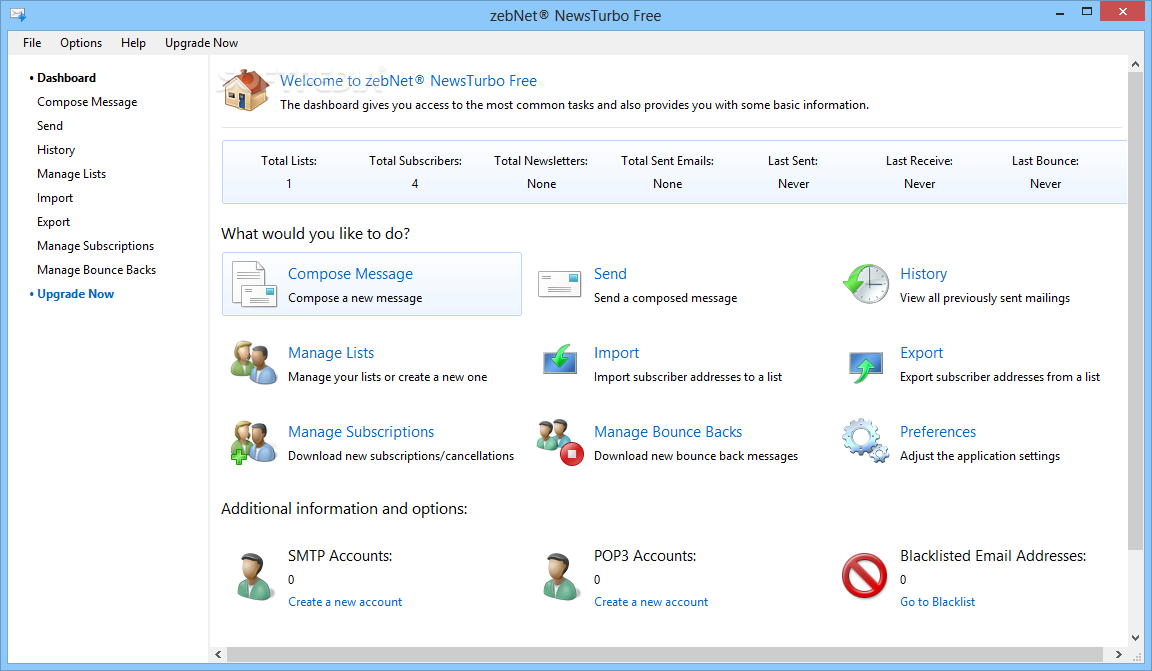Open the Help menu
1152x671 pixels.
(x=133, y=43)
